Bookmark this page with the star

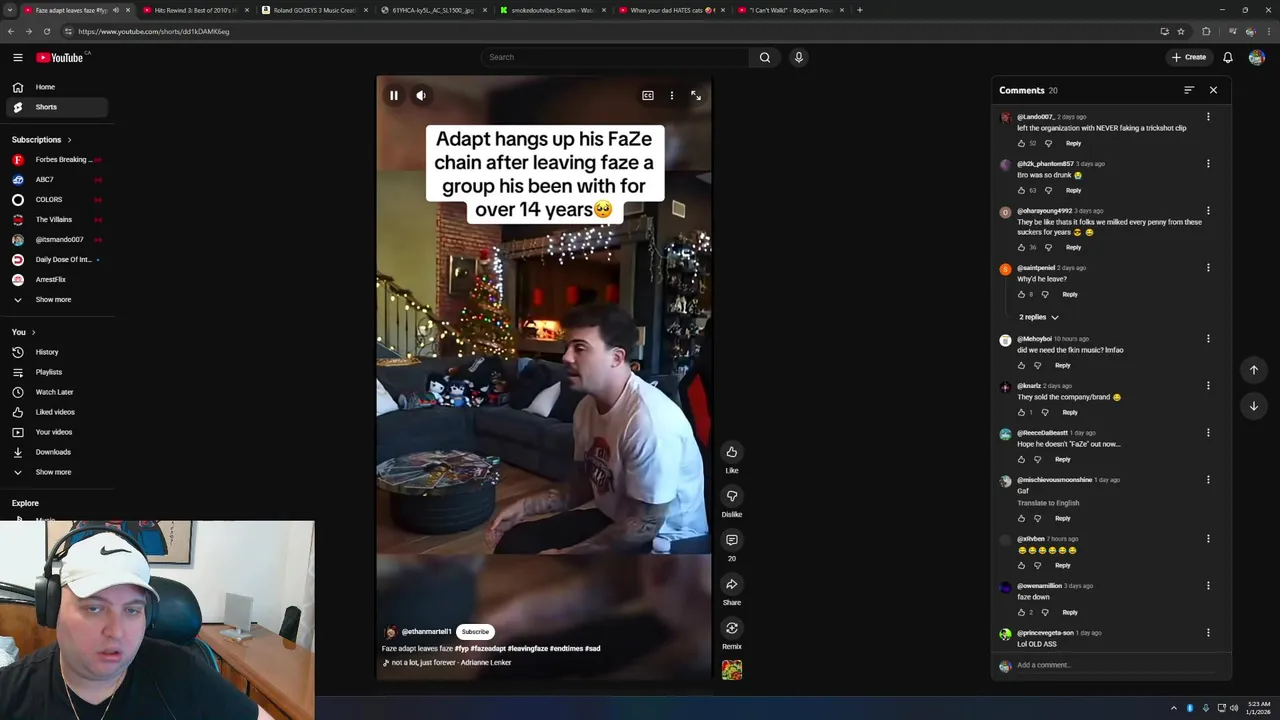1181,31
